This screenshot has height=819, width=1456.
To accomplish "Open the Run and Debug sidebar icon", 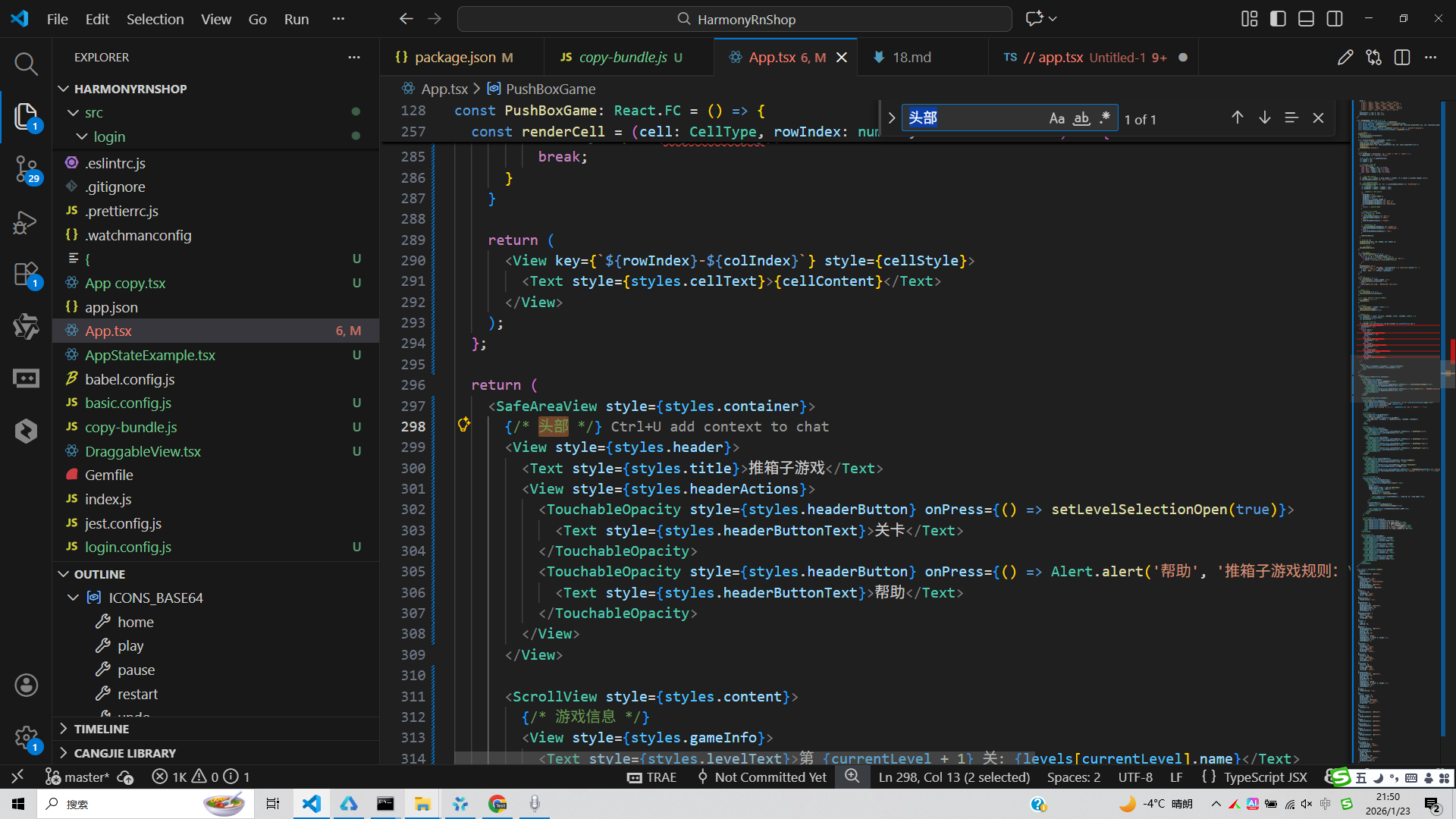I will 26,223.
